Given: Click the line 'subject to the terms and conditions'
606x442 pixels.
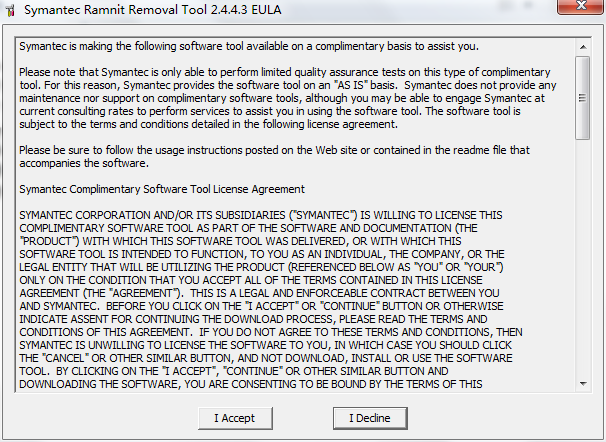Looking at the screenshot, I should click(208, 124).
